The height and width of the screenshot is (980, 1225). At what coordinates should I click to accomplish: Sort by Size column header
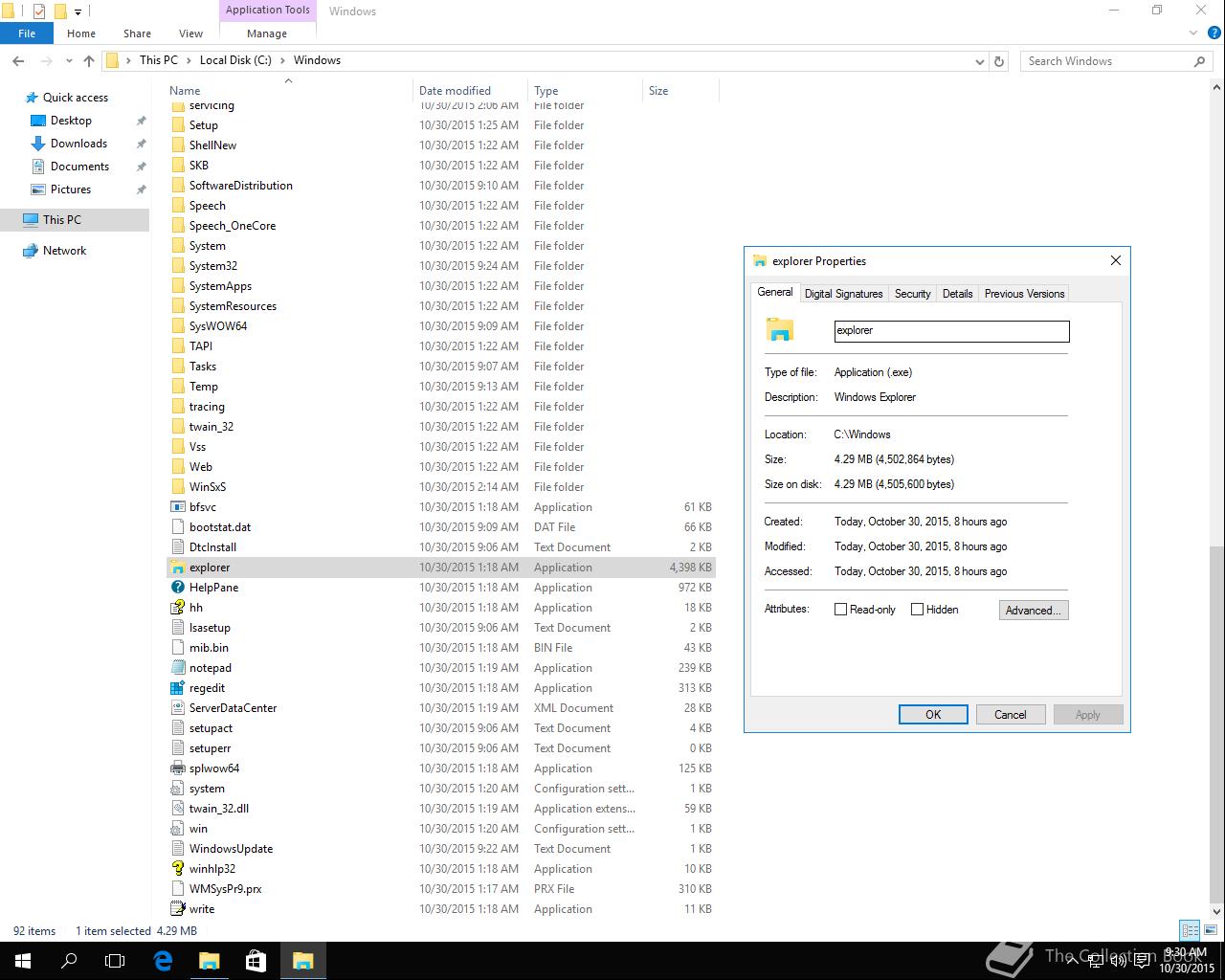[x=680, y=91]
